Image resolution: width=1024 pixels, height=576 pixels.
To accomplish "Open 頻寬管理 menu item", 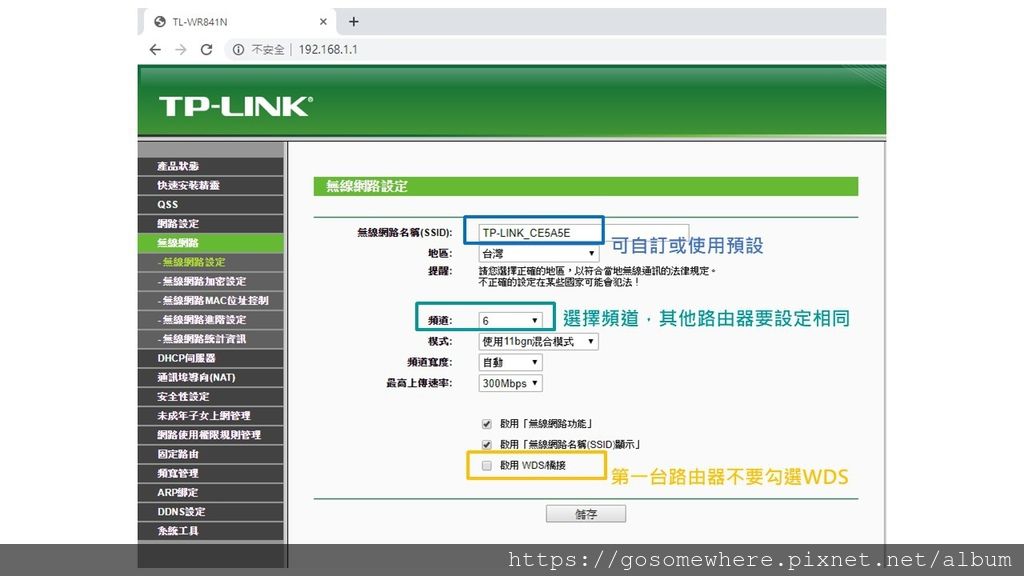I will (211, 473).
